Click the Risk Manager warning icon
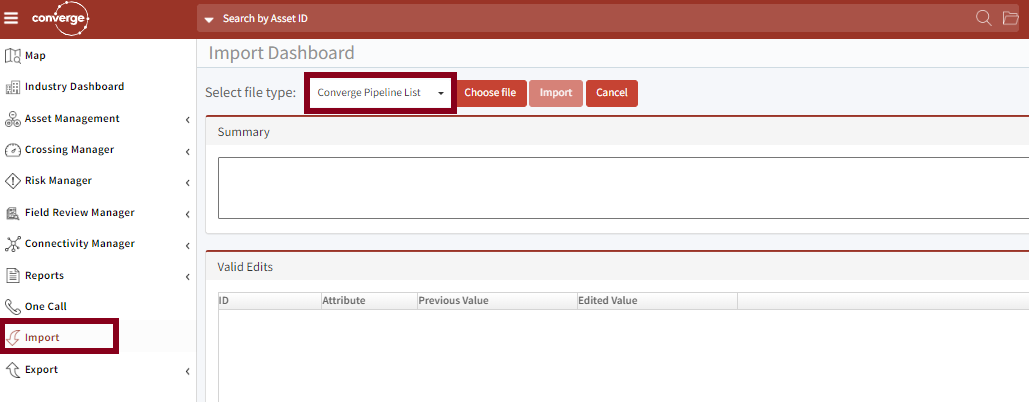Image resolution: width=1029 pixels, height=402 pixels. (12, 181)
